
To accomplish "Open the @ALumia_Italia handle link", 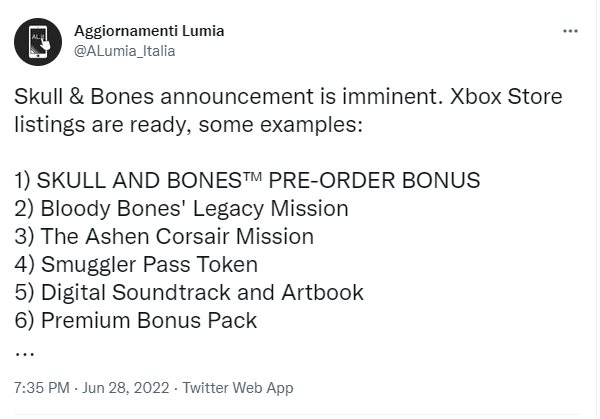I will coord(125,51).
